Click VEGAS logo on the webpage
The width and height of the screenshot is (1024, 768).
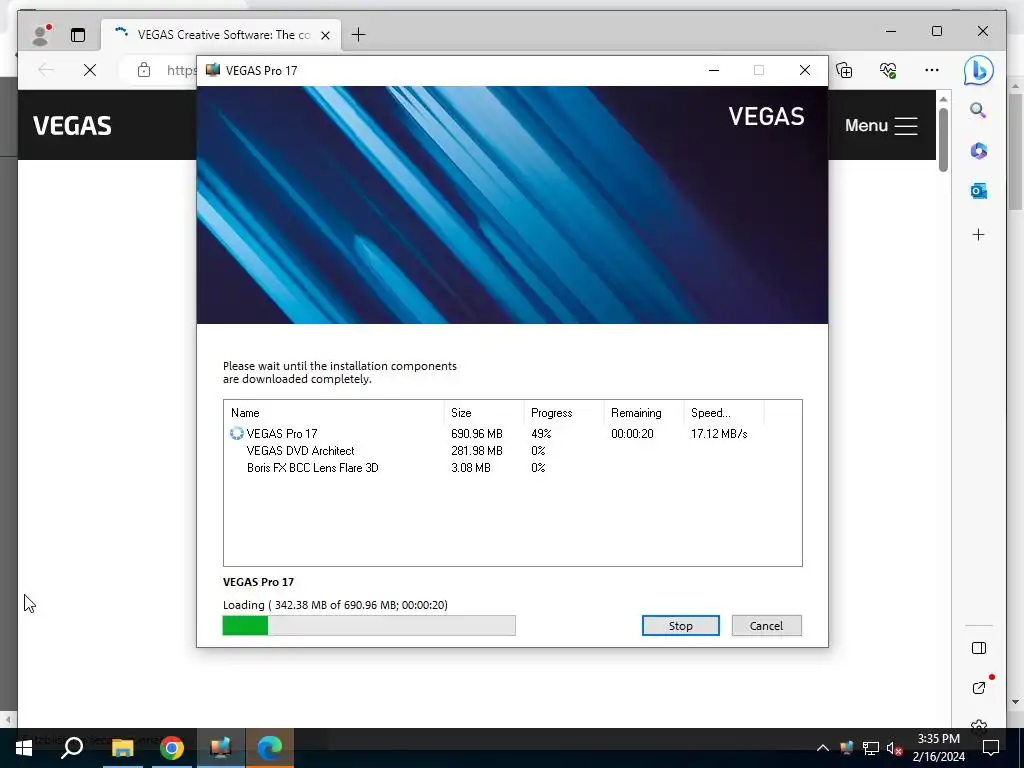72,125
